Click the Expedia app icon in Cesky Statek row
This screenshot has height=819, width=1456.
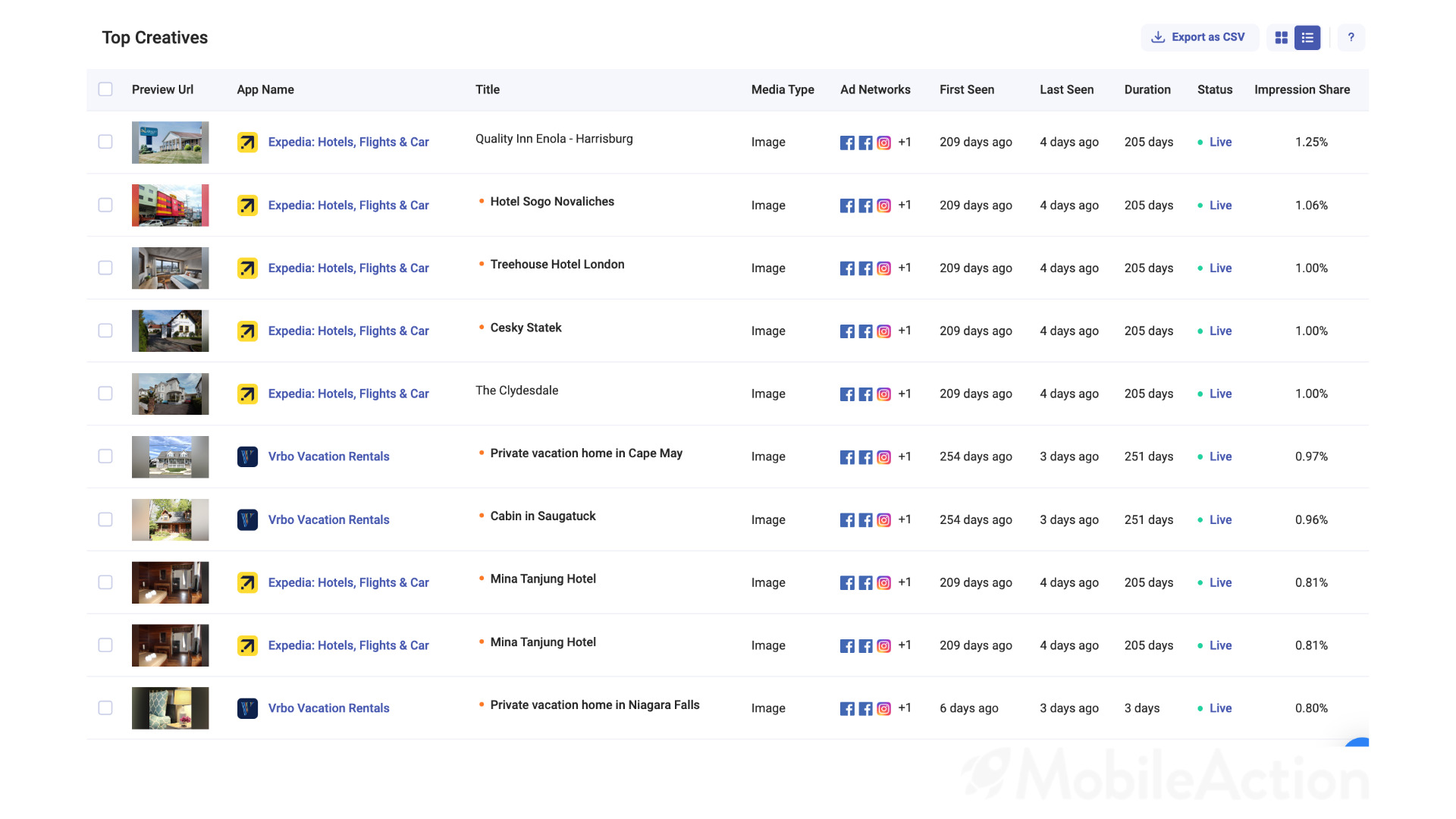247,331
